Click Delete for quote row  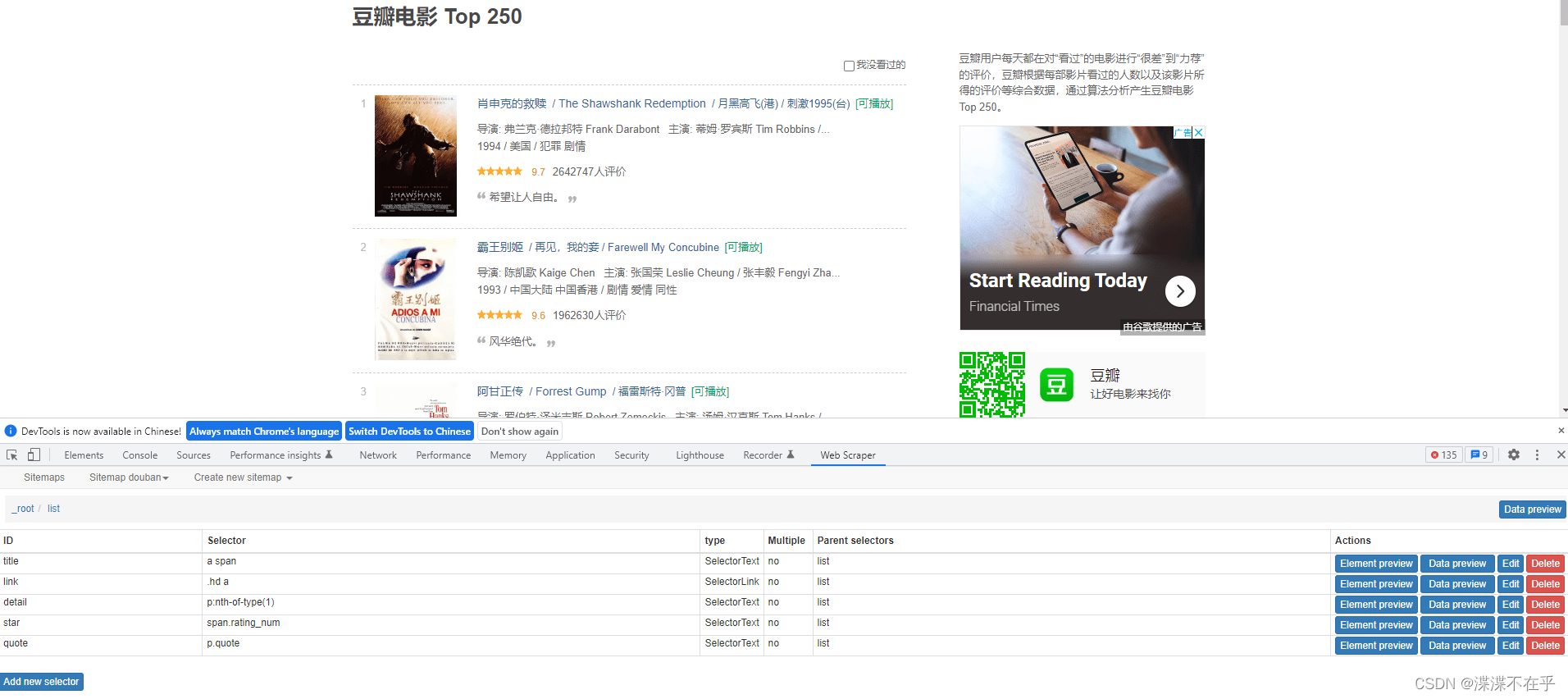pos(1545,646)
